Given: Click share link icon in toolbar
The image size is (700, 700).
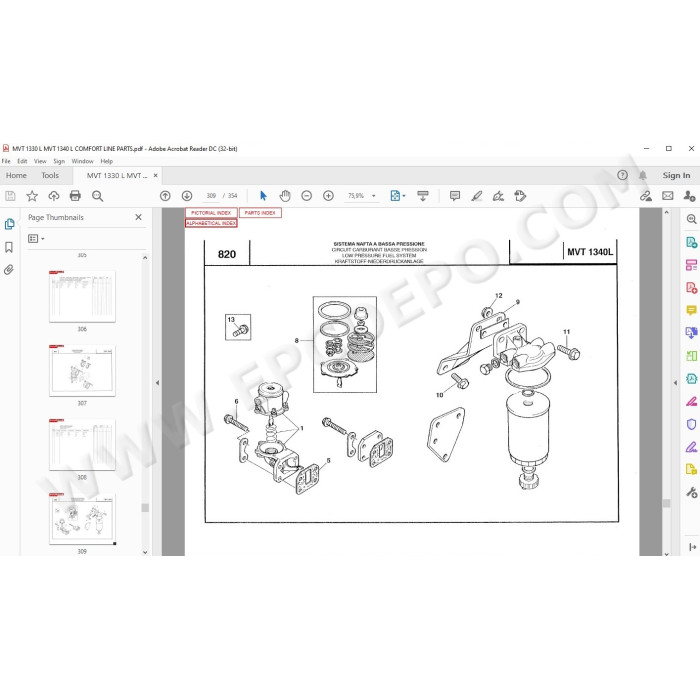Looking at the screenshot, I should click(x=646, y=196).
